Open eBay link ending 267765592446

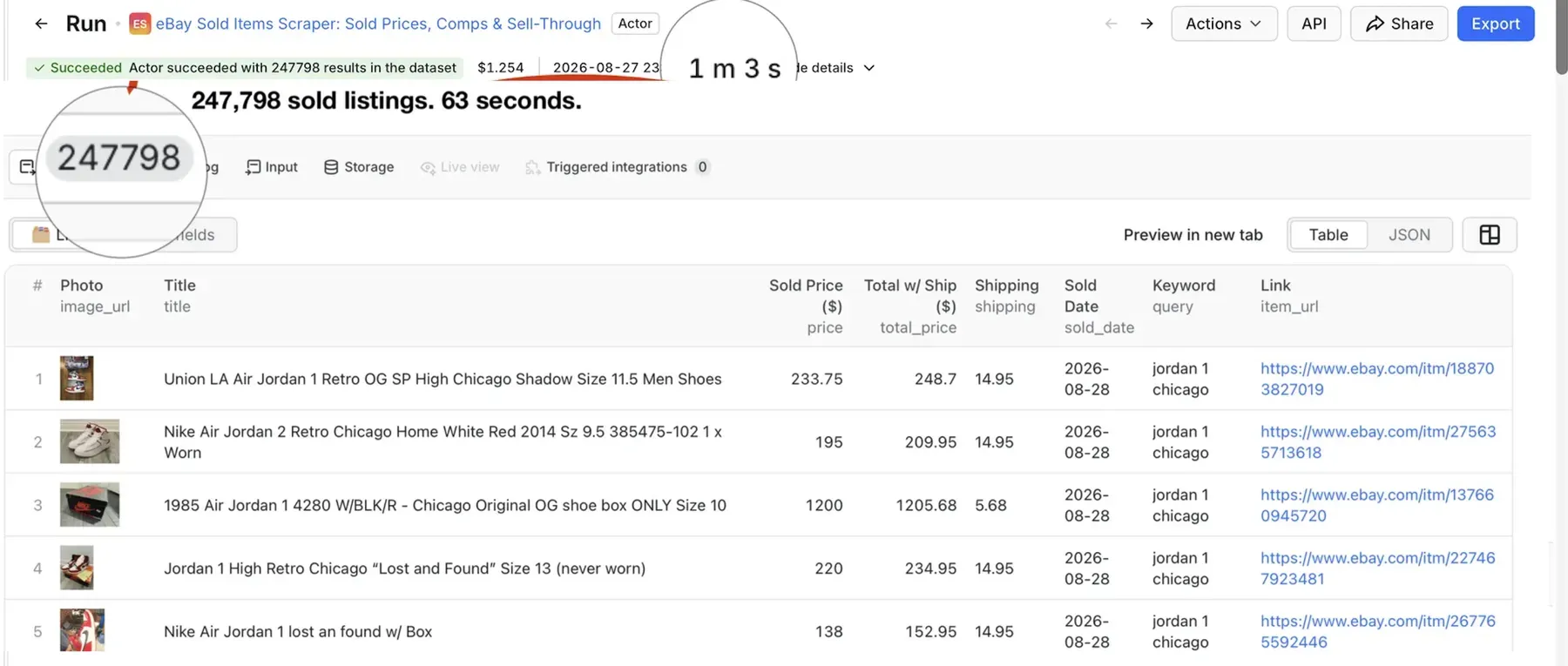click(1378, 631)
